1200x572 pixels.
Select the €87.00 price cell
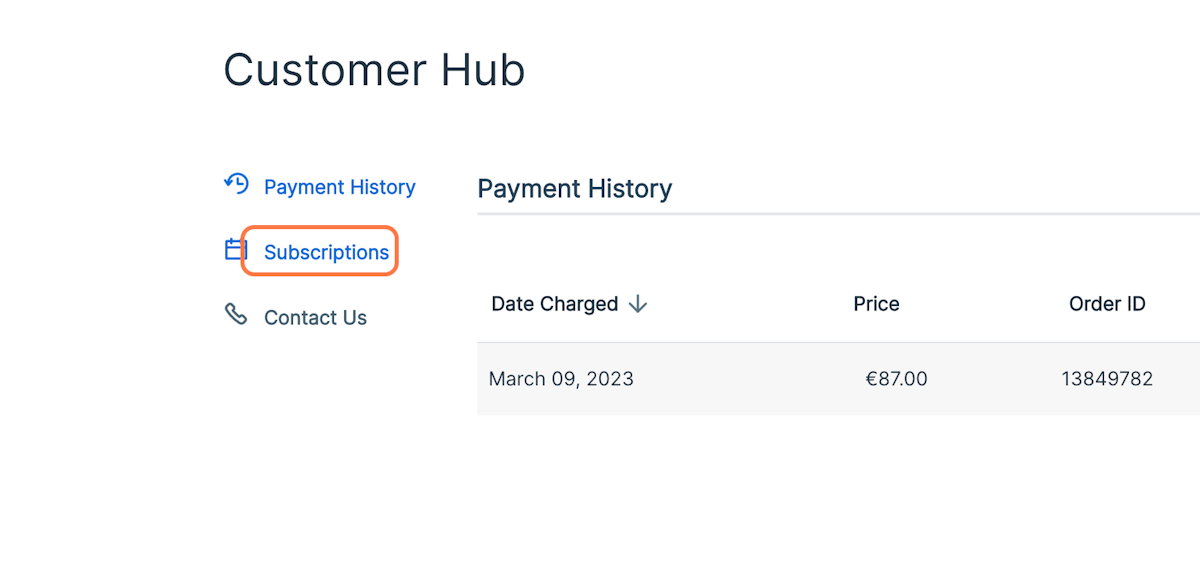tap(896, 379)
